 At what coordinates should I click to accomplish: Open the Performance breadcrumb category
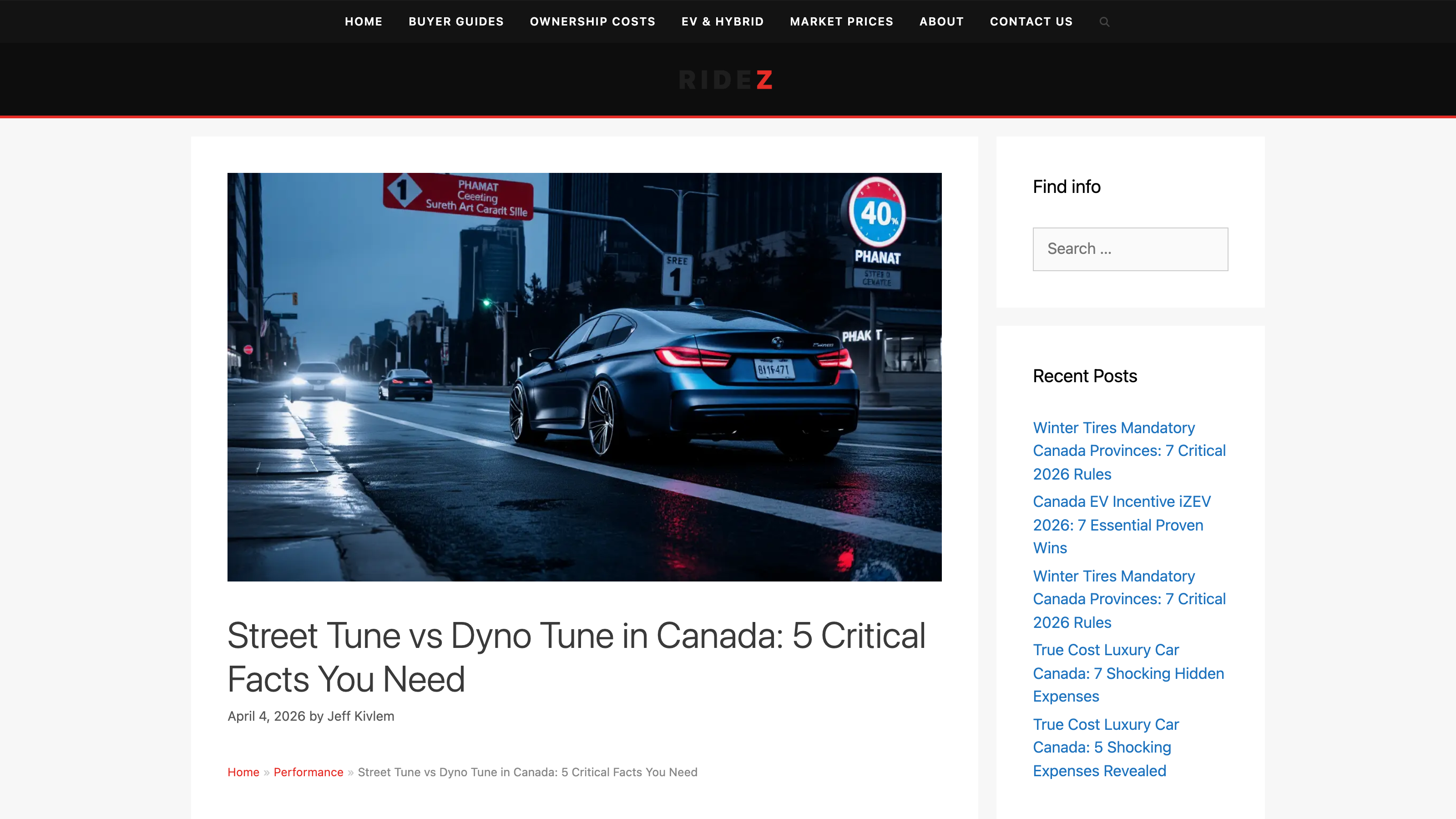(308, 772)
